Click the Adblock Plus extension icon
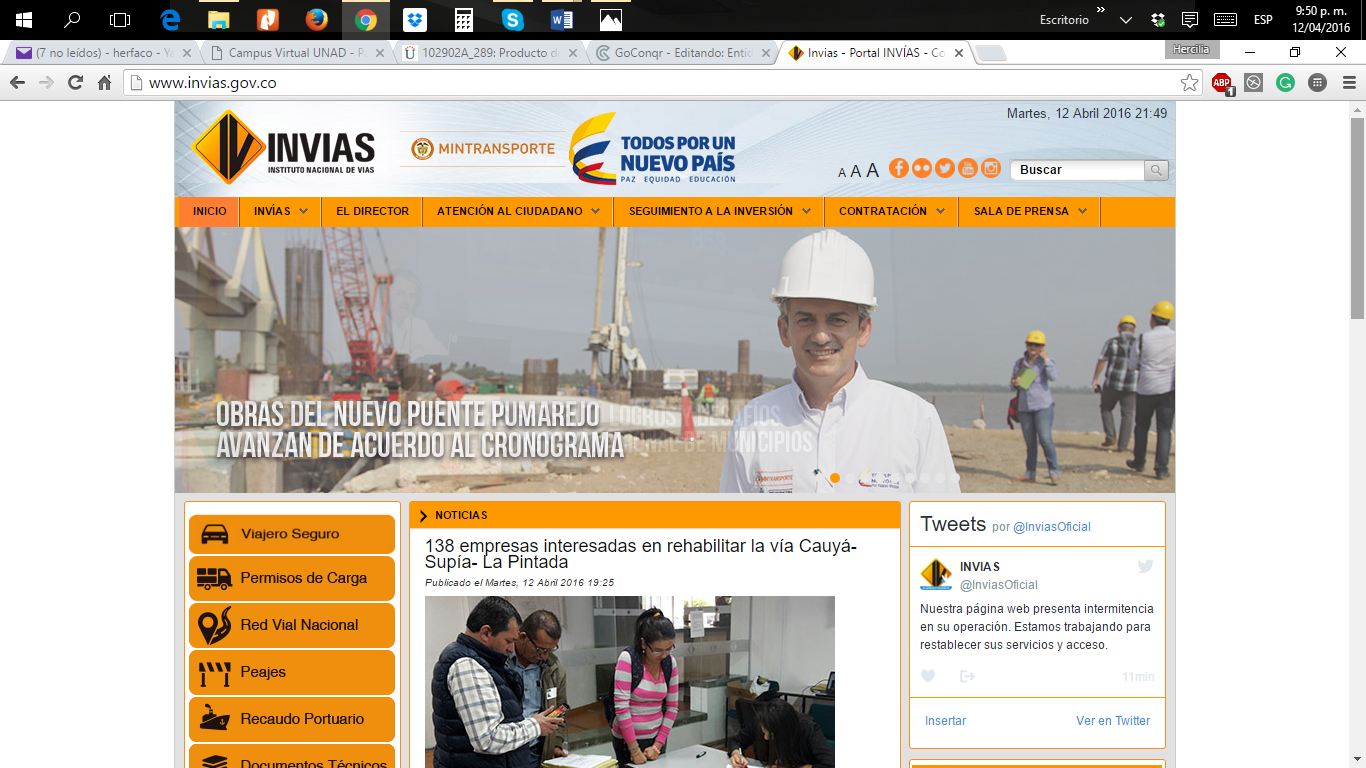The width and height of the screenshot is (1366, 768). pyautogui.click(x=1221, y=83)
